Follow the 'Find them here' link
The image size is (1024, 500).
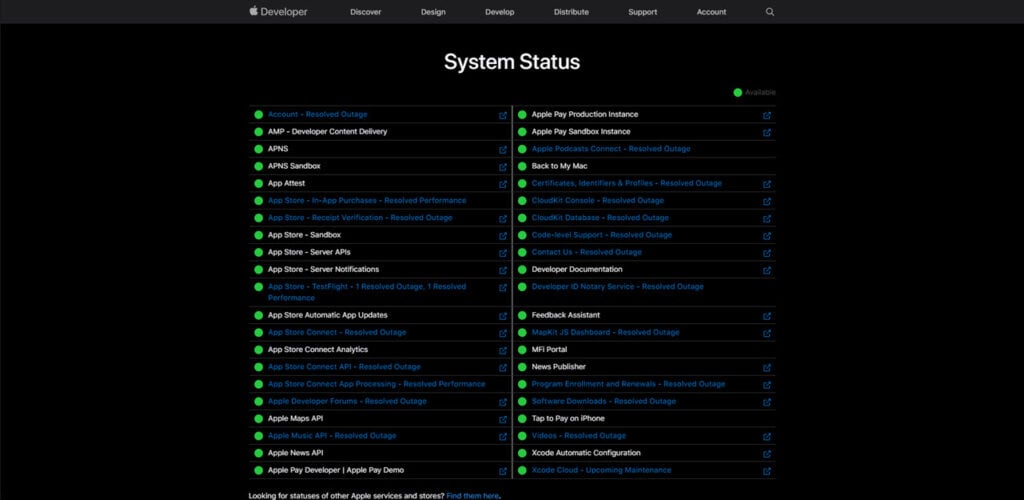point(473,496)
